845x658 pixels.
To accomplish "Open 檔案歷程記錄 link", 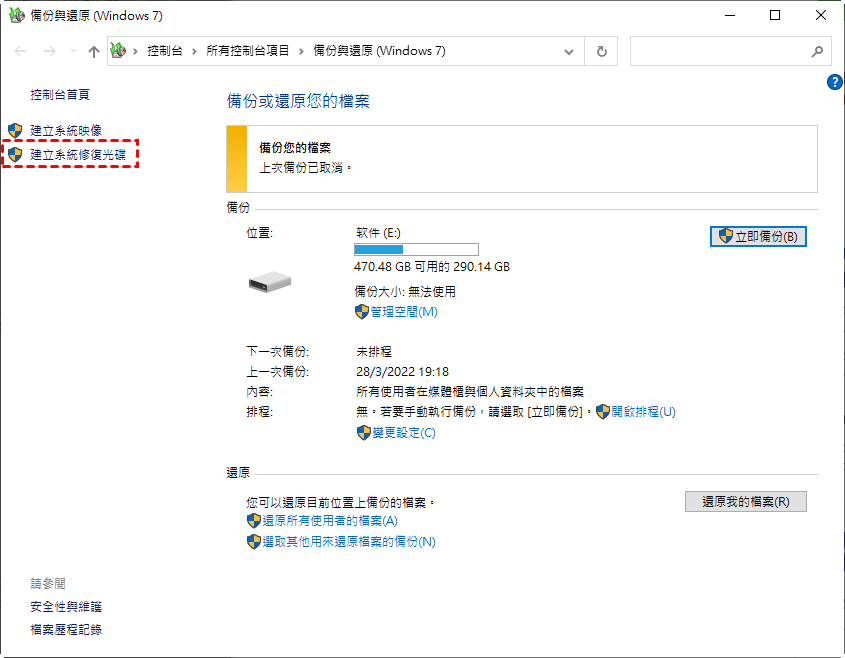I will coord(66,630).
